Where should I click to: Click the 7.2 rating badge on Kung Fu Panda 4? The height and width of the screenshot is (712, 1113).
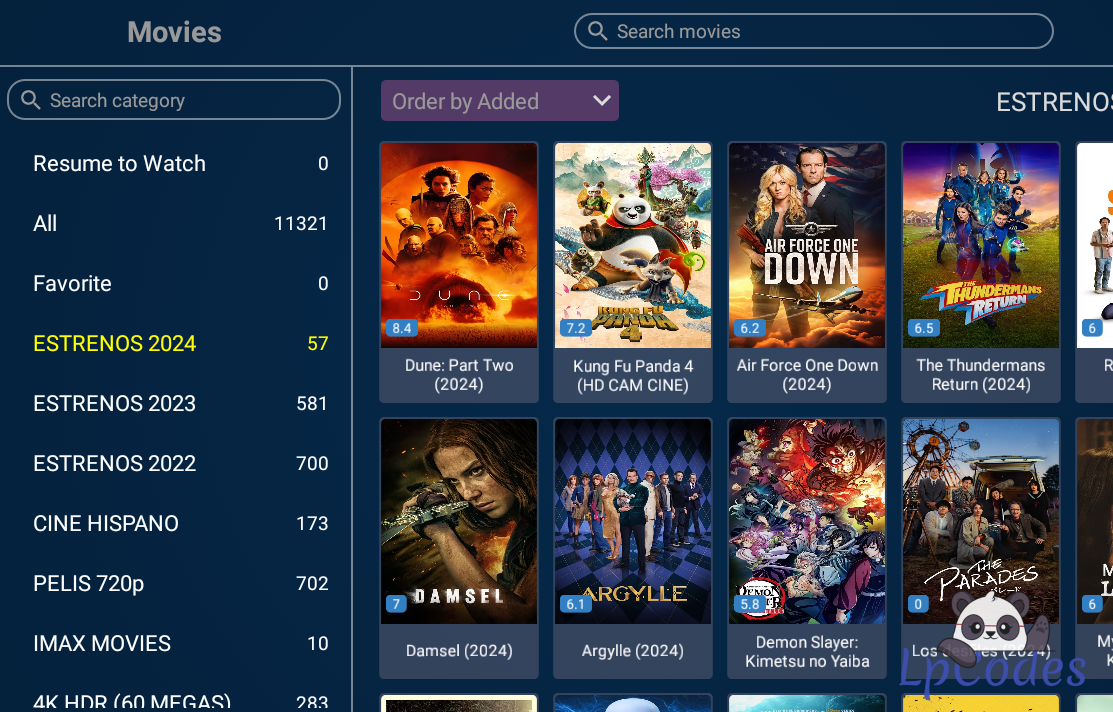click(575, 328)
